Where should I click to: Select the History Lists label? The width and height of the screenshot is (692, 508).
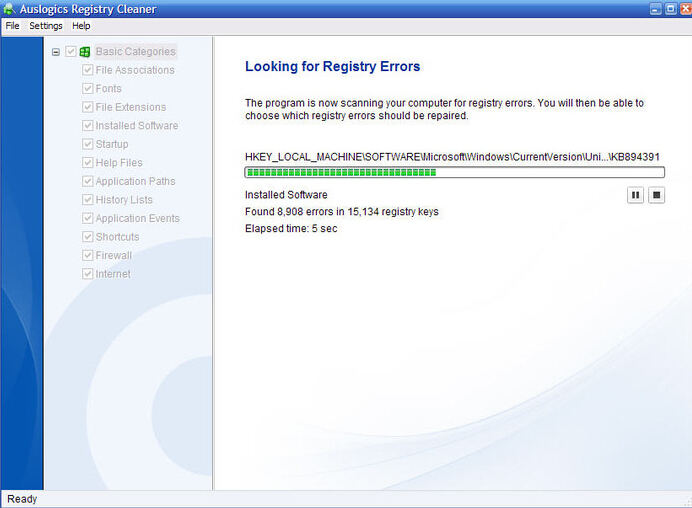pyautogui.click(x=124, y=200)
